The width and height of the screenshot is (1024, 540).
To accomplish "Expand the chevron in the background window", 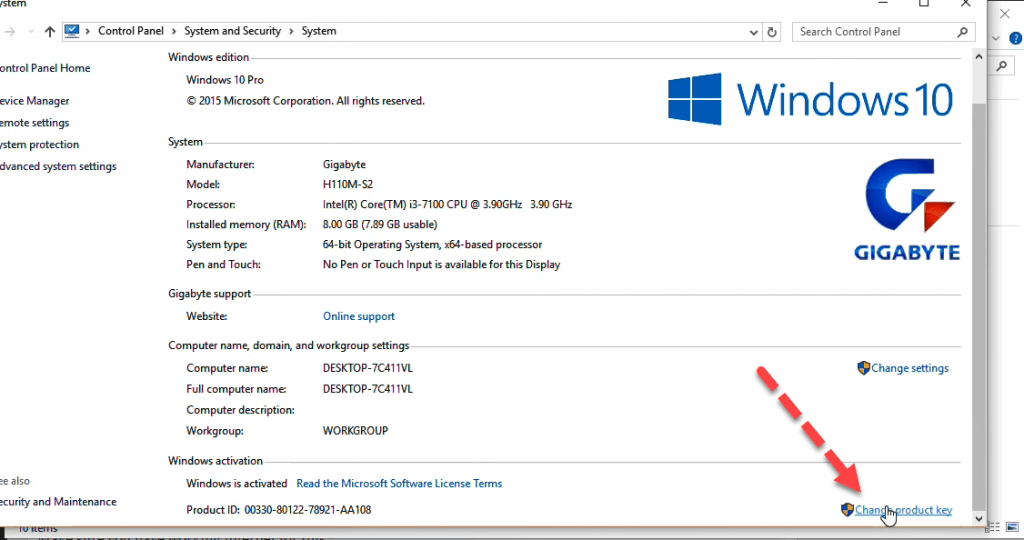I will [x=996, y=39].
